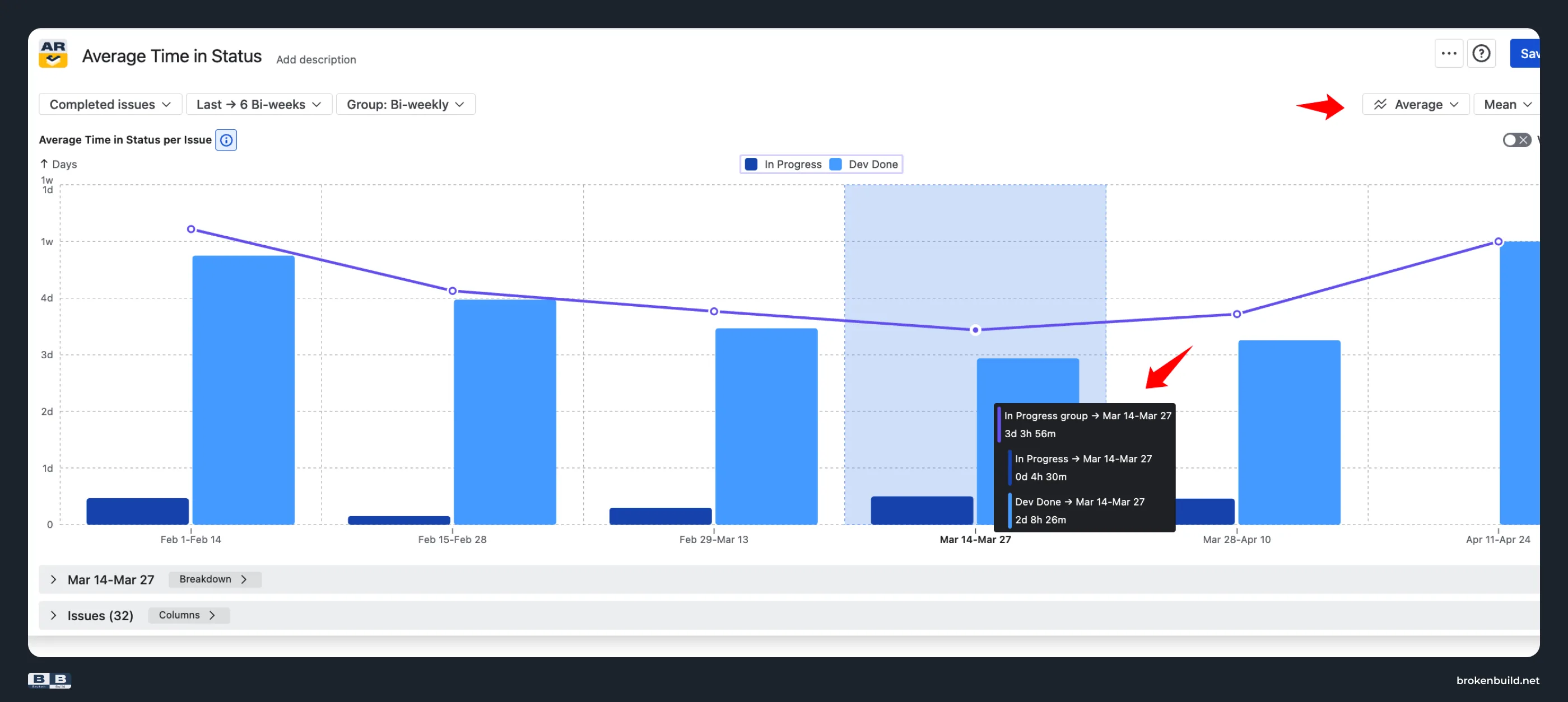Click trend line point for Feb 1-Feb 14
Screen dimensions: 1568x702
point(191,230)
